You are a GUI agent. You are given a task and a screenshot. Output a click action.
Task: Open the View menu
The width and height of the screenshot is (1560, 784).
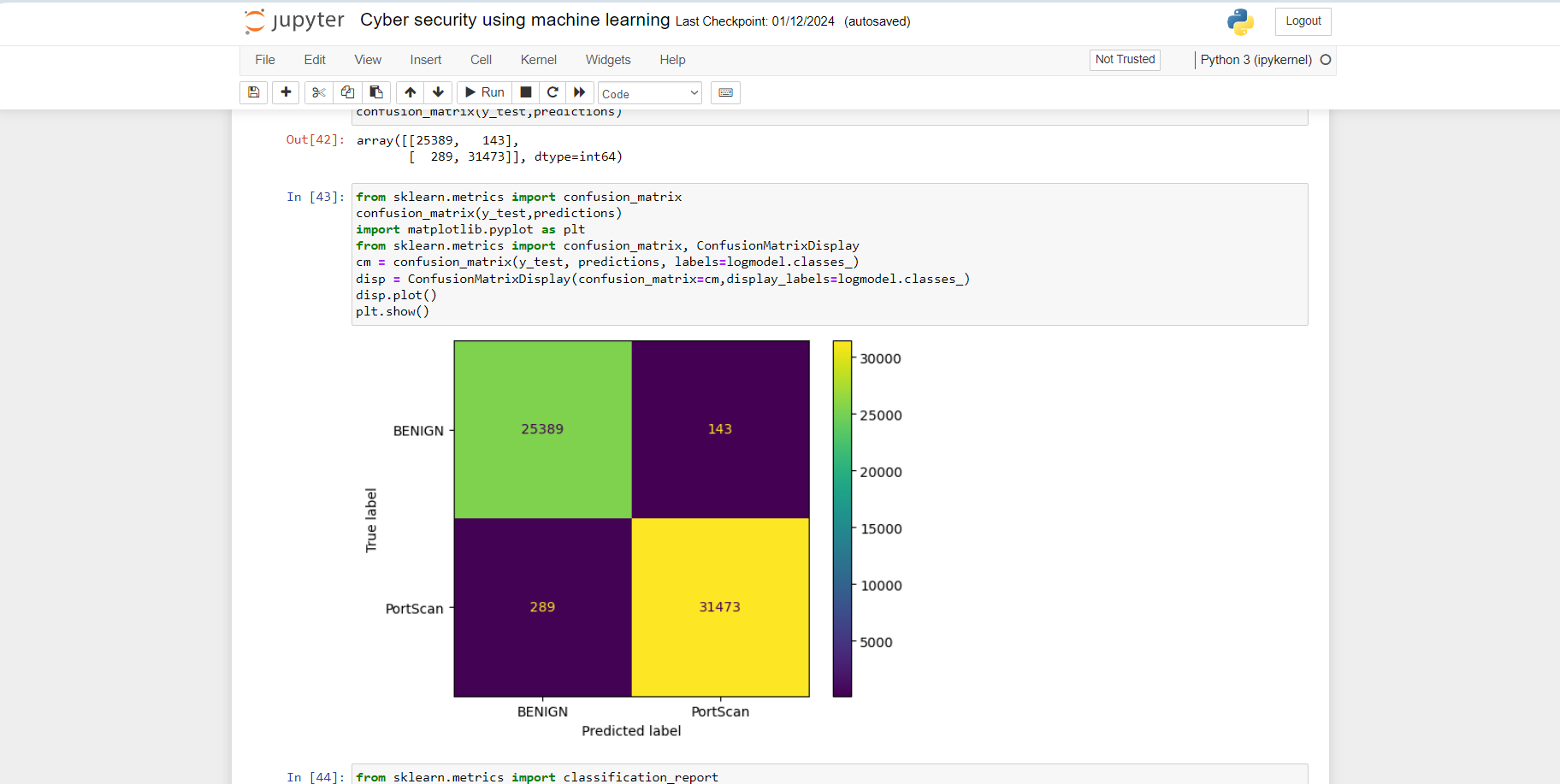pyautogui.click(x=368, y=60)
